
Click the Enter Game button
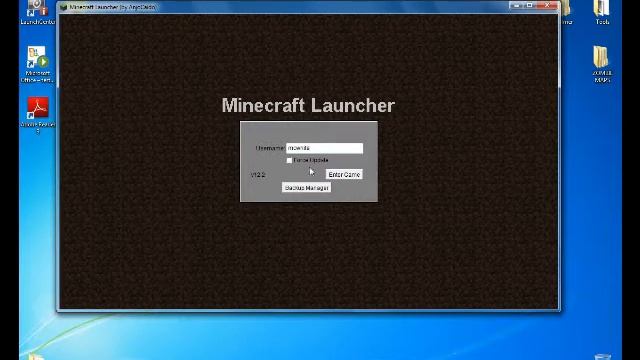[x=344, y=174]
